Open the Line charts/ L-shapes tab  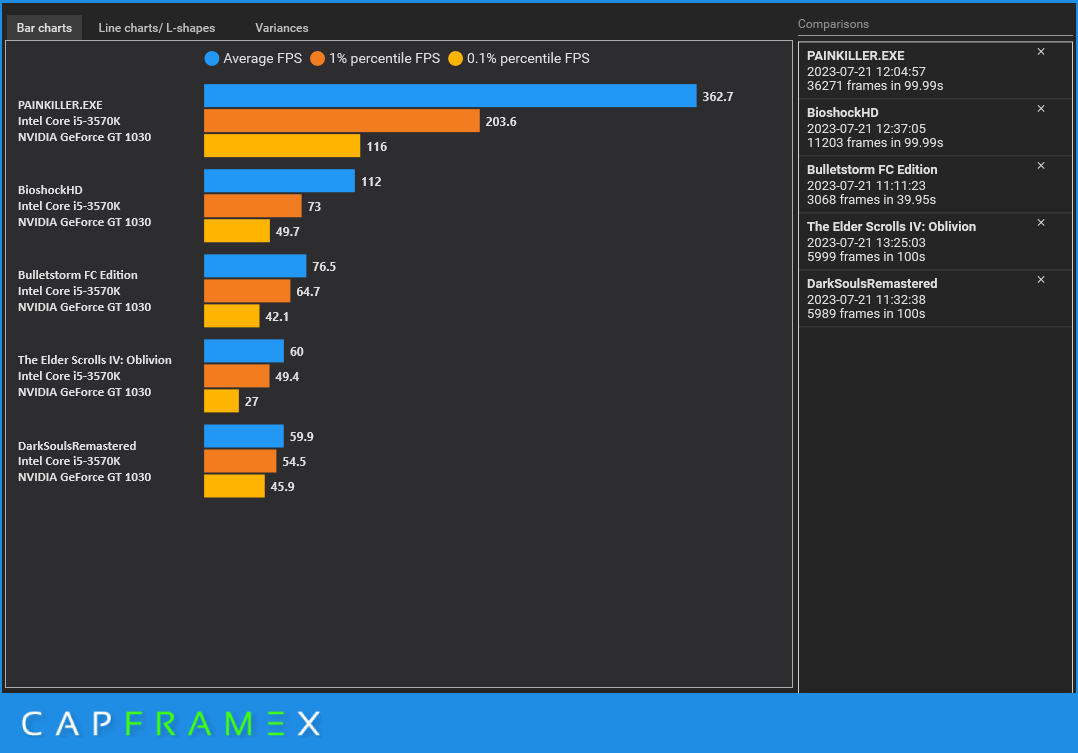click(x=157, y=28)
